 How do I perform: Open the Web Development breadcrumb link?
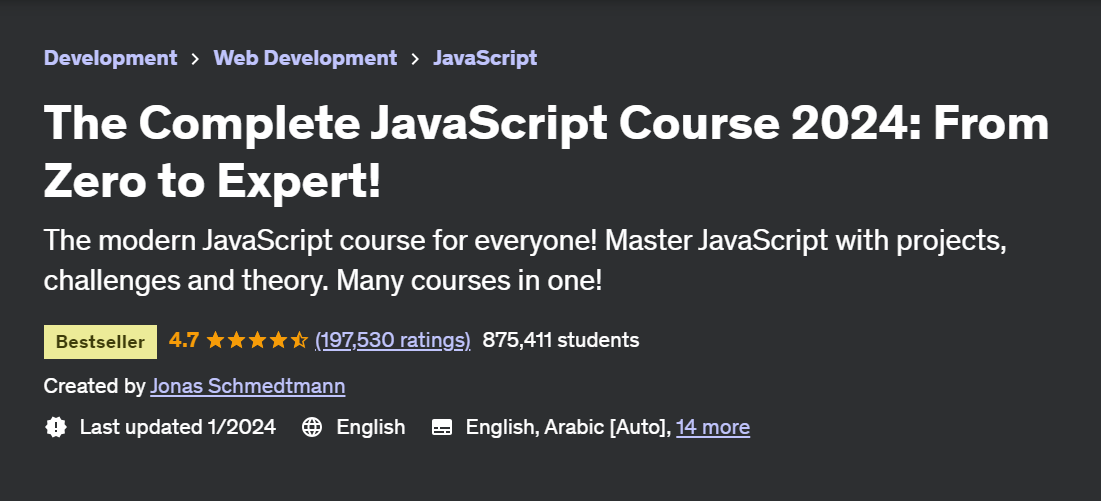(305, 58)
